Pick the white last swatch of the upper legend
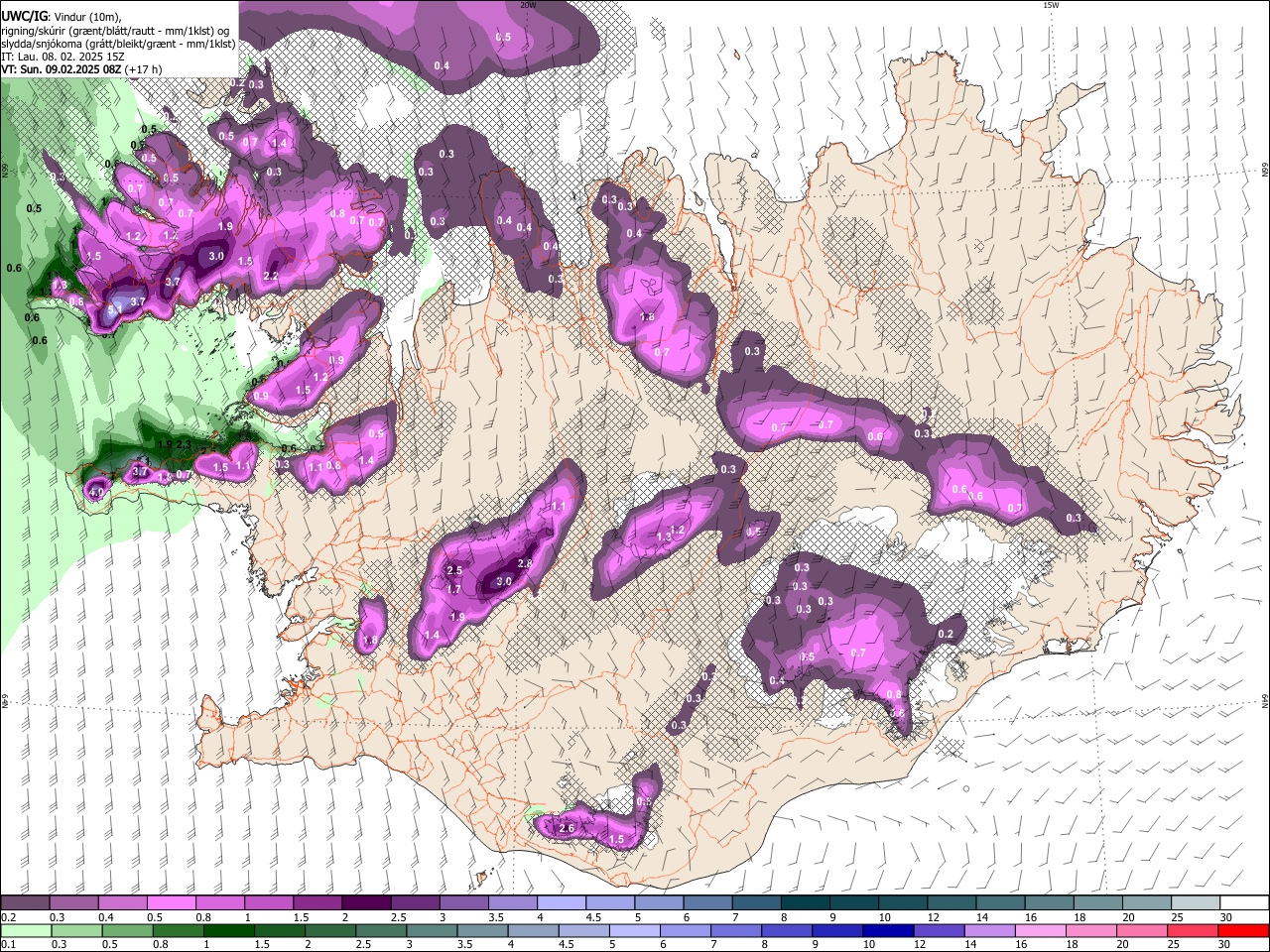This screenshot has height=952, width=1270. (x=1245, y=902)
